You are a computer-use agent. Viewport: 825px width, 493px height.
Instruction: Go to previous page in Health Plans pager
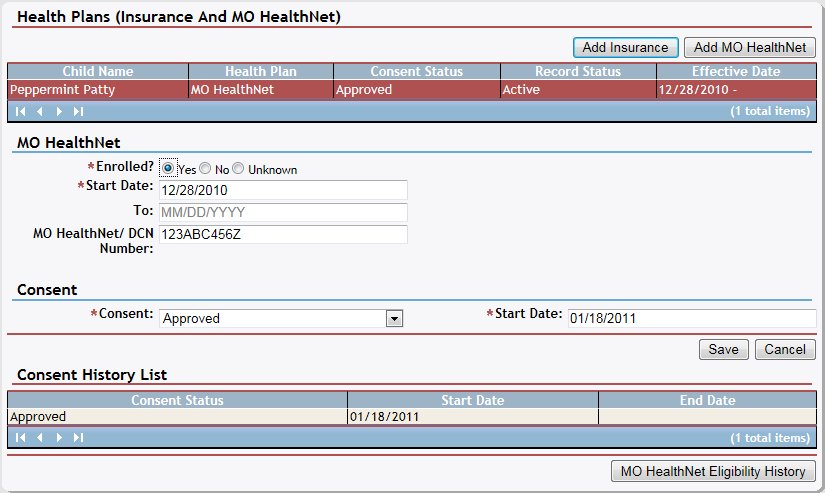[x=40, y=111]
